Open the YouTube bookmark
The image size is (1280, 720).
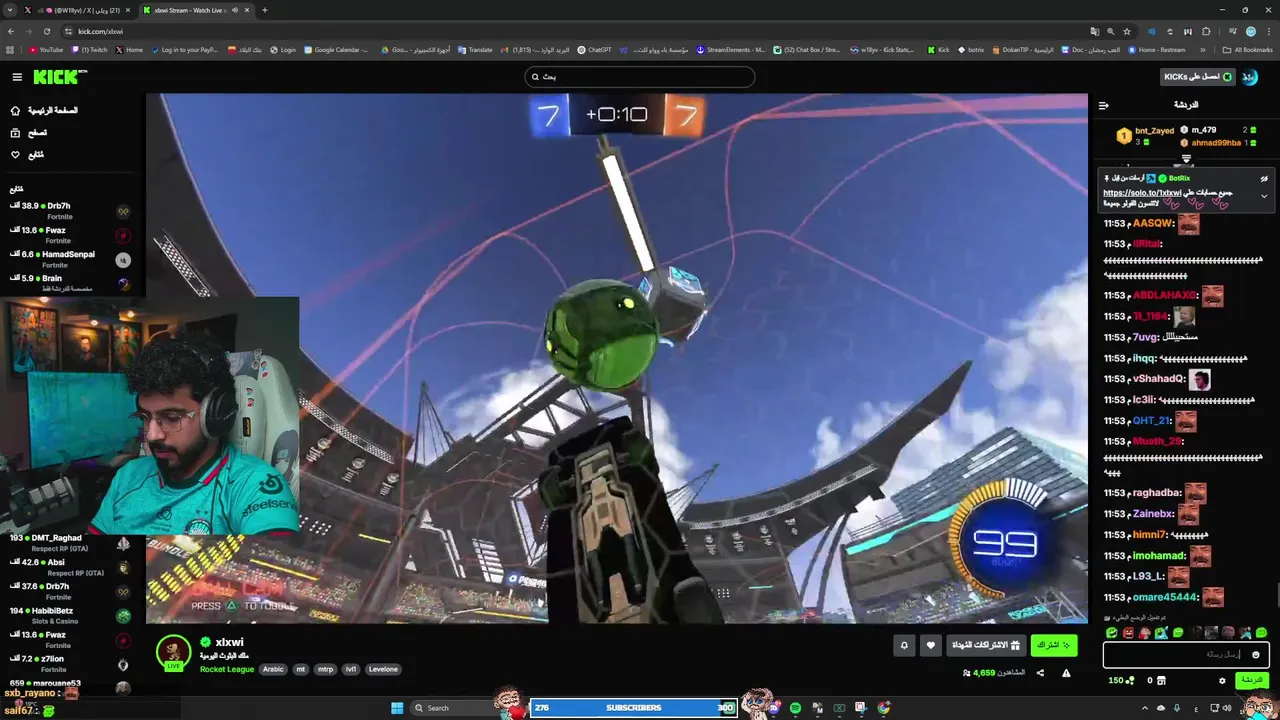pos(46,50)
